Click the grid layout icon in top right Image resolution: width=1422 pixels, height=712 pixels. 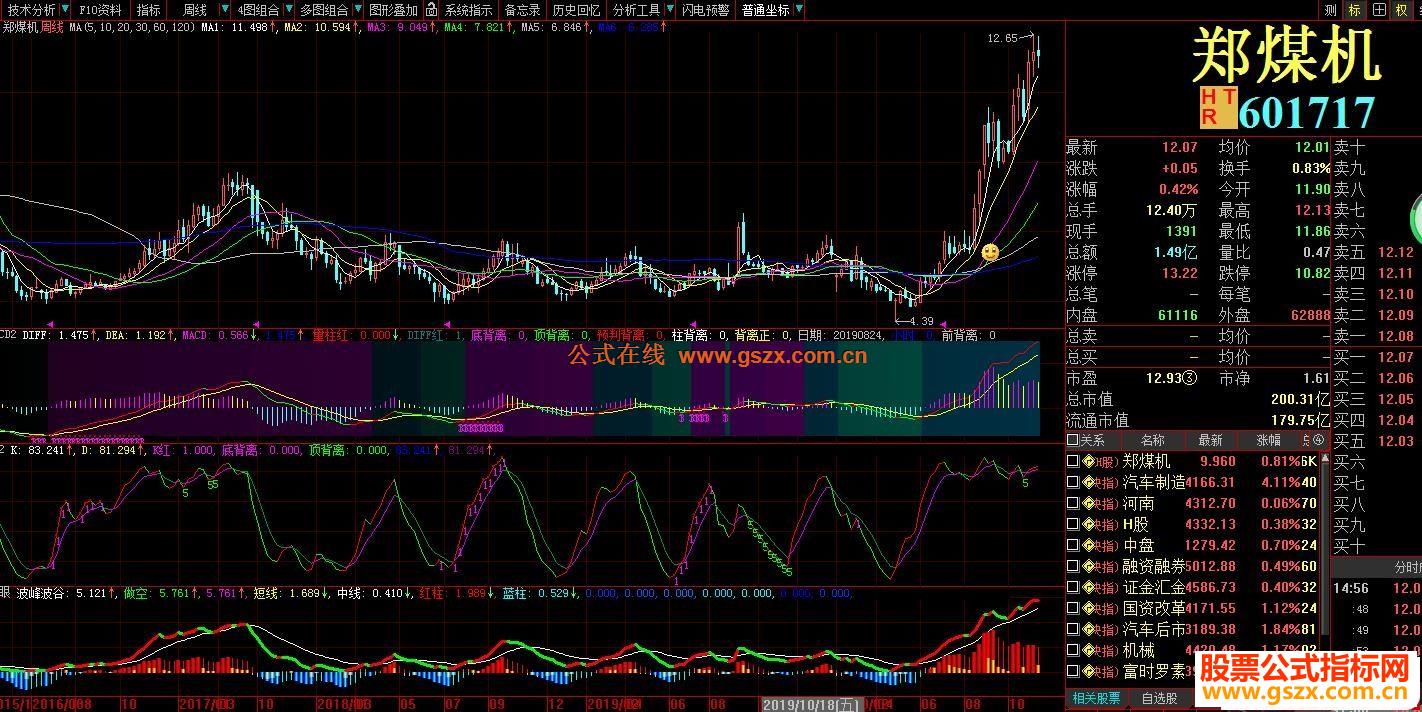point(1379,10)
